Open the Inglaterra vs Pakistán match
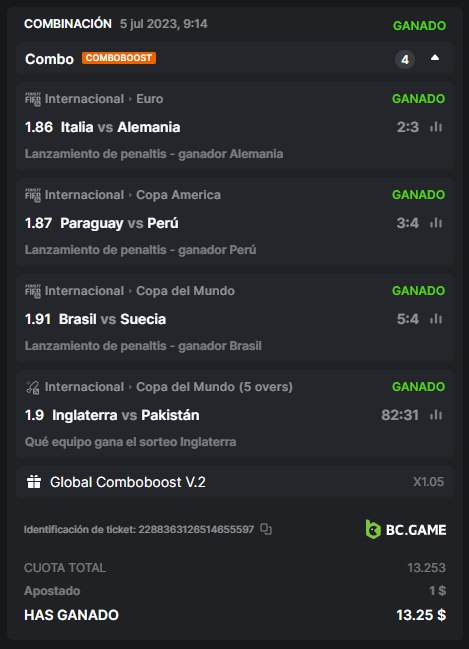469x649 pixels. coord(125,415)
